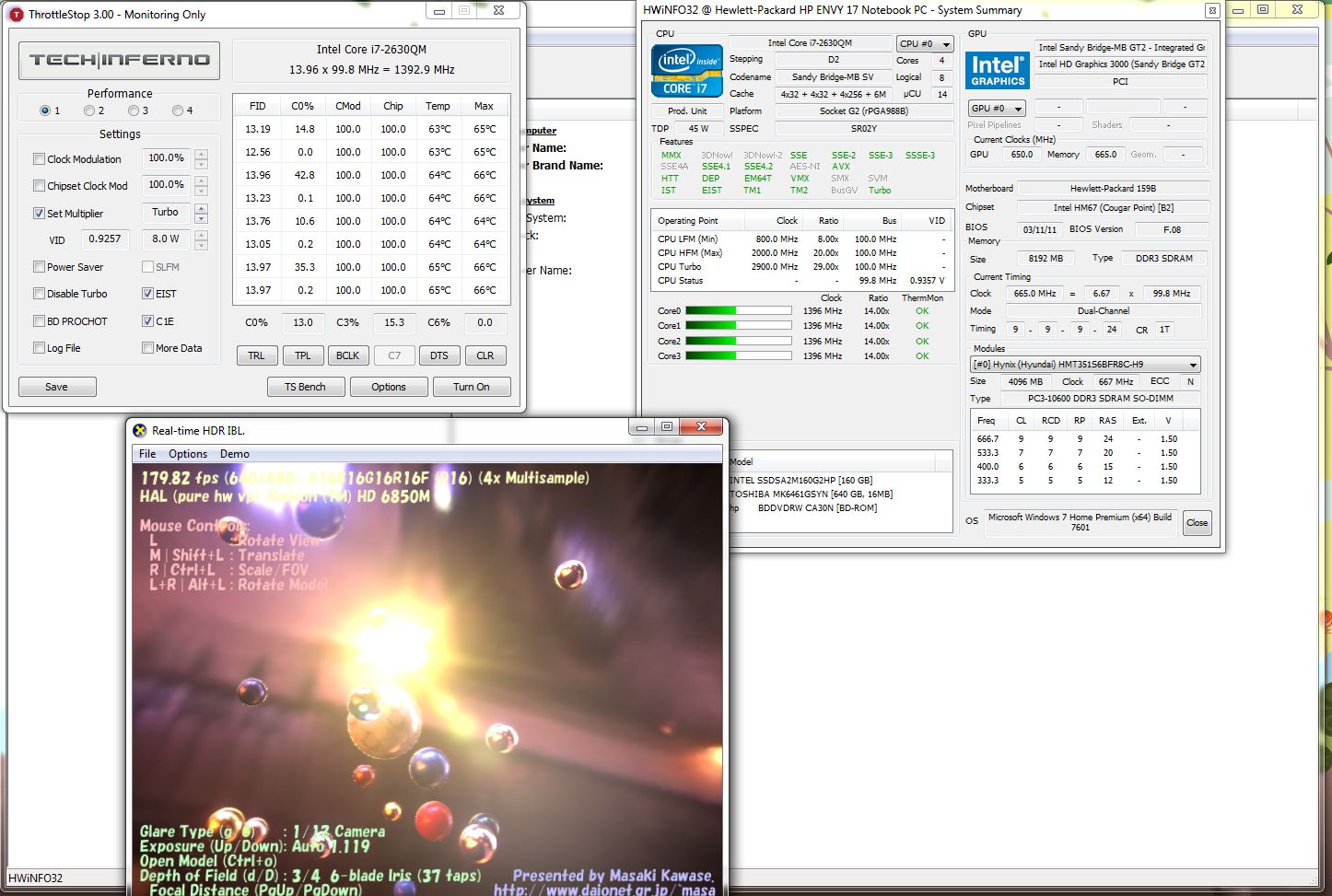Click the Core0 usage bar
This screenshot has height=896, width=1332.
point(738,311)
